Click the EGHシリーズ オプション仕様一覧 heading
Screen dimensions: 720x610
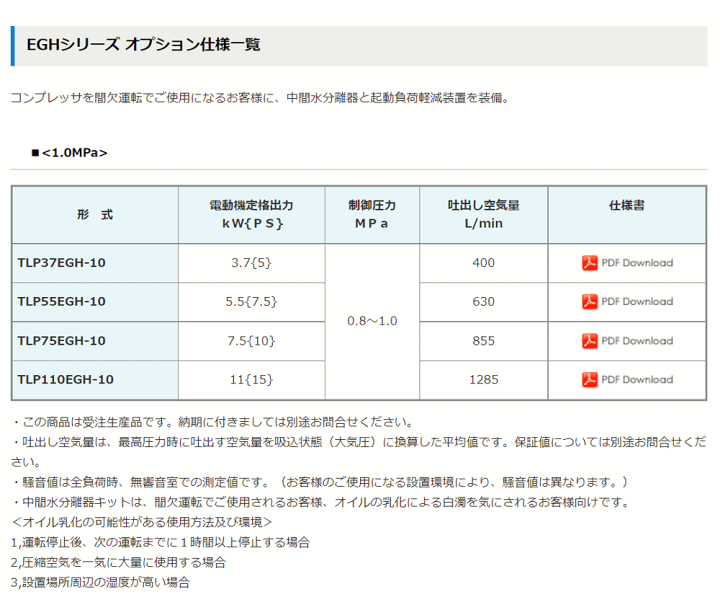(x=143, y=45)
